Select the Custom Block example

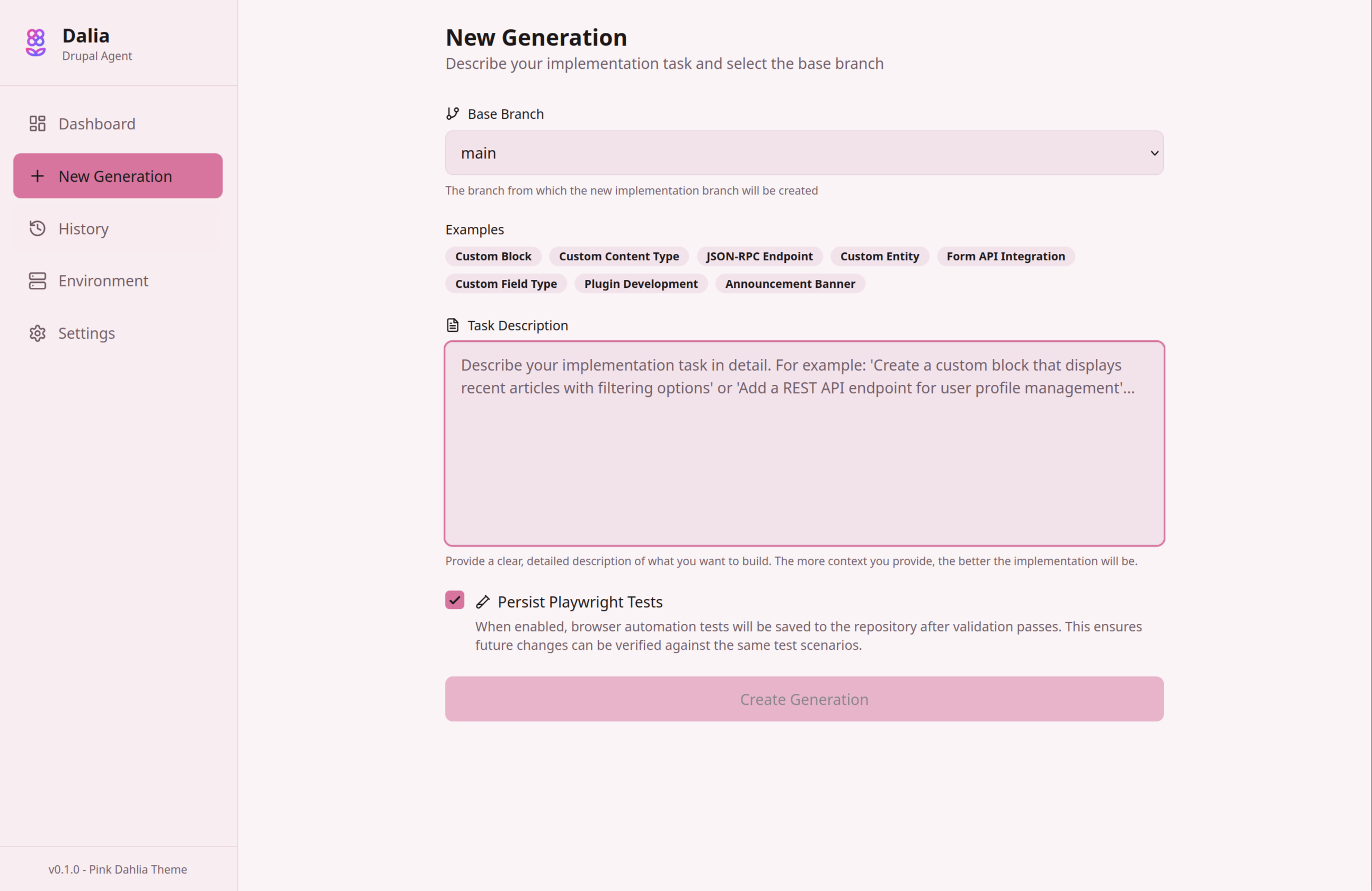[x=493, y=256]
